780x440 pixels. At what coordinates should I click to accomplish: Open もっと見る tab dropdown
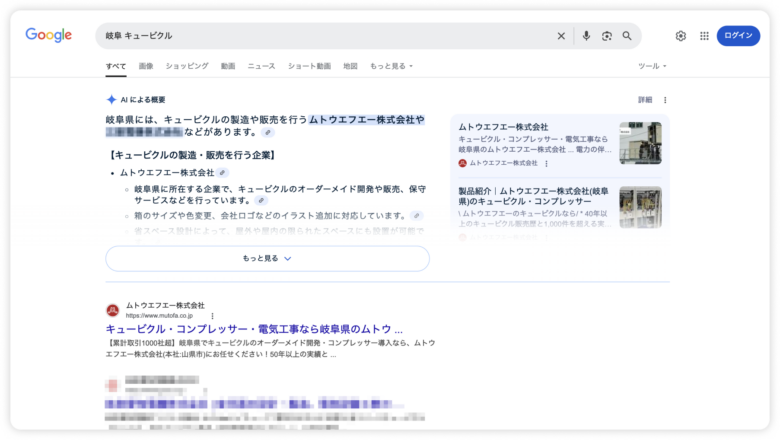(x=391, y=66)
